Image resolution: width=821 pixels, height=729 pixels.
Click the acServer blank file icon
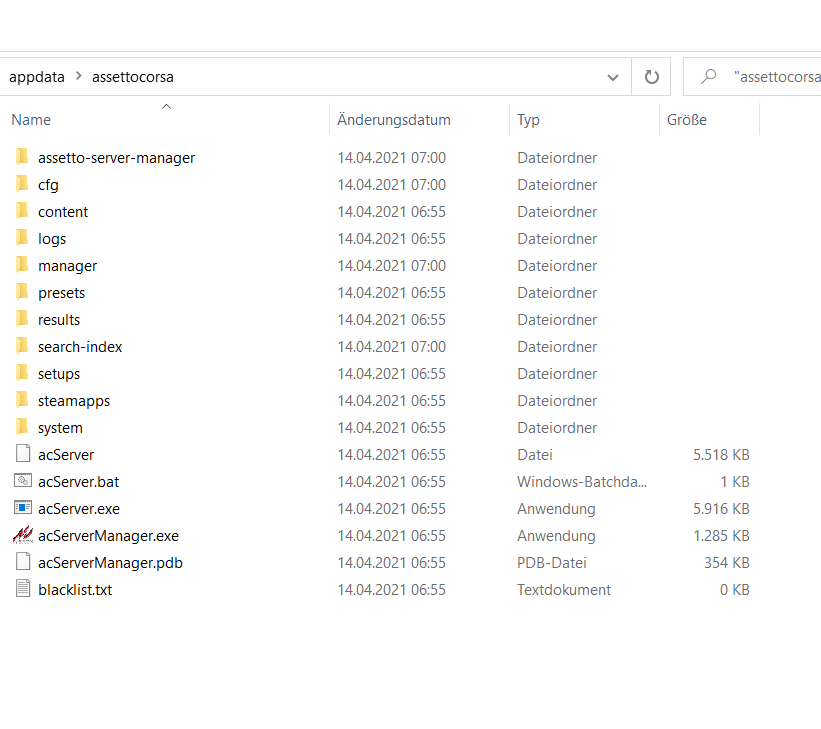23,454
